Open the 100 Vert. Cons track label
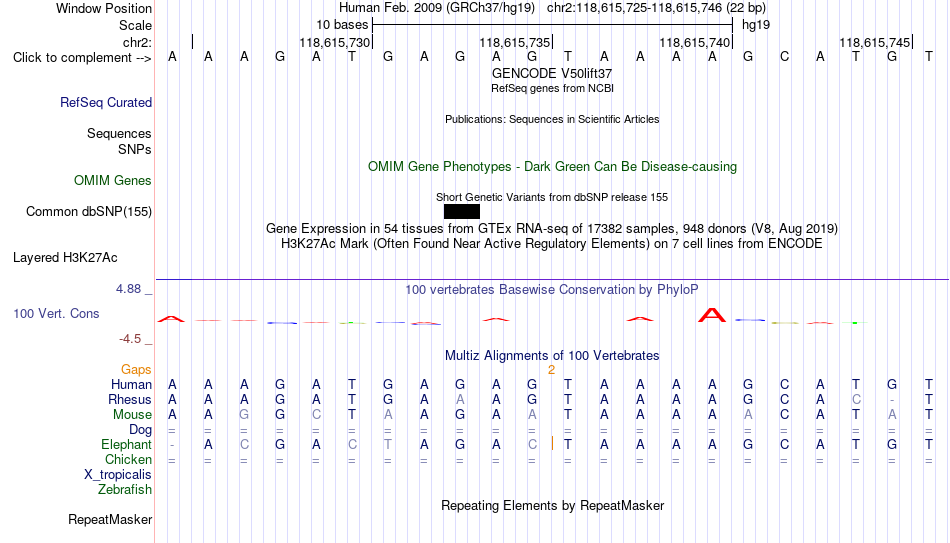This screenshot has width=950, height=543. pos(56,313)
